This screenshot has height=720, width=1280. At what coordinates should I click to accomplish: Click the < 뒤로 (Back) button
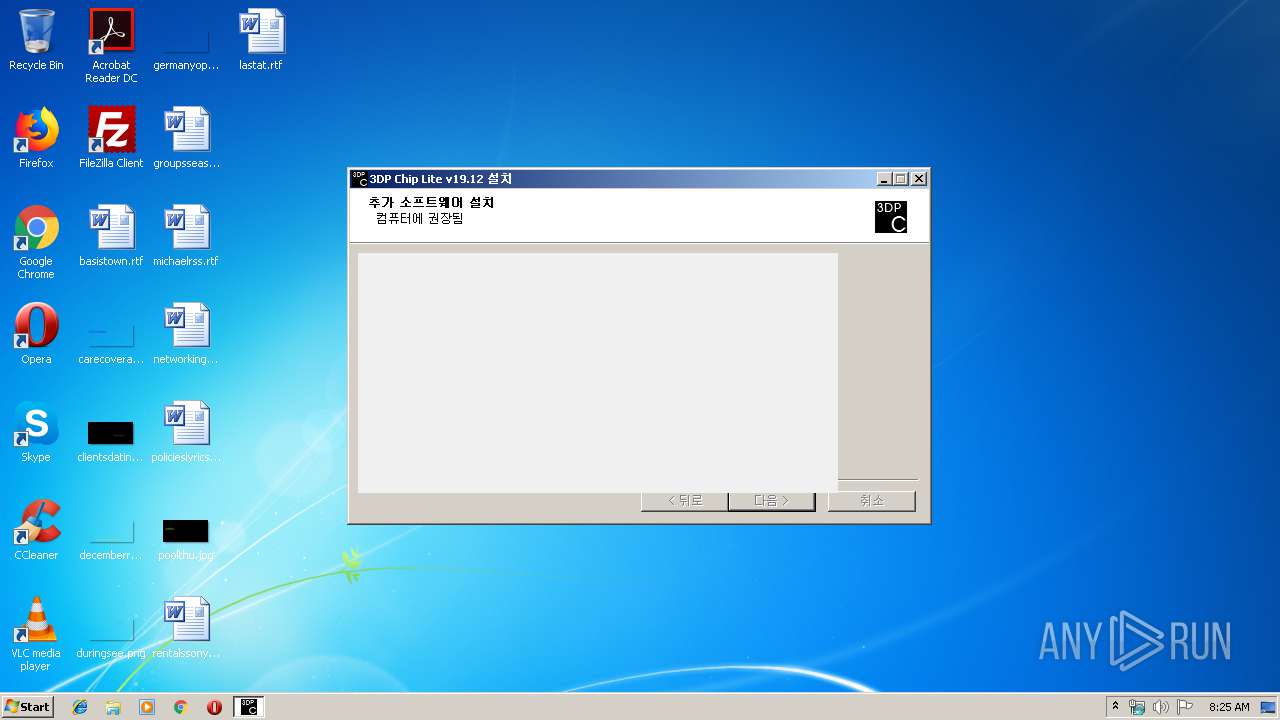click(685, 501)
